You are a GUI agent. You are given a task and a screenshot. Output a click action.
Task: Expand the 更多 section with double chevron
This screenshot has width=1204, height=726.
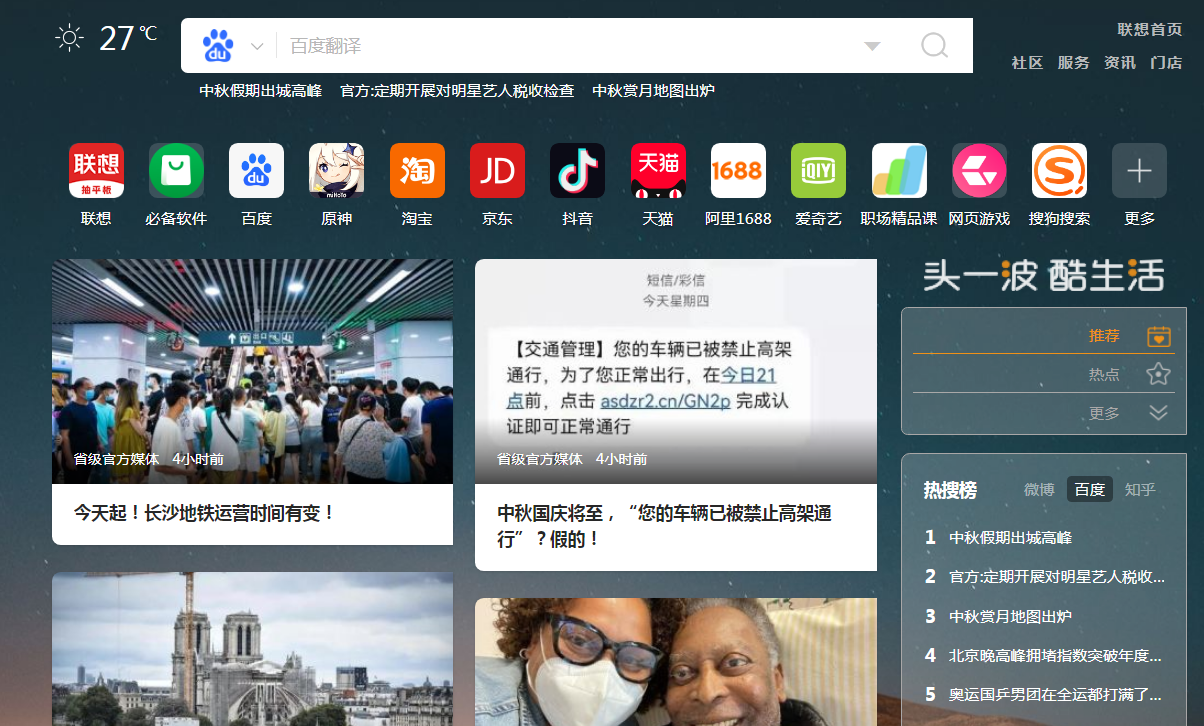tap(1158, 413)
